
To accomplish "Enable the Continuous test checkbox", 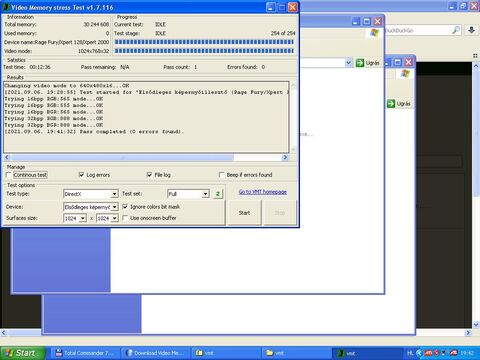I will [x=9, y=175].
